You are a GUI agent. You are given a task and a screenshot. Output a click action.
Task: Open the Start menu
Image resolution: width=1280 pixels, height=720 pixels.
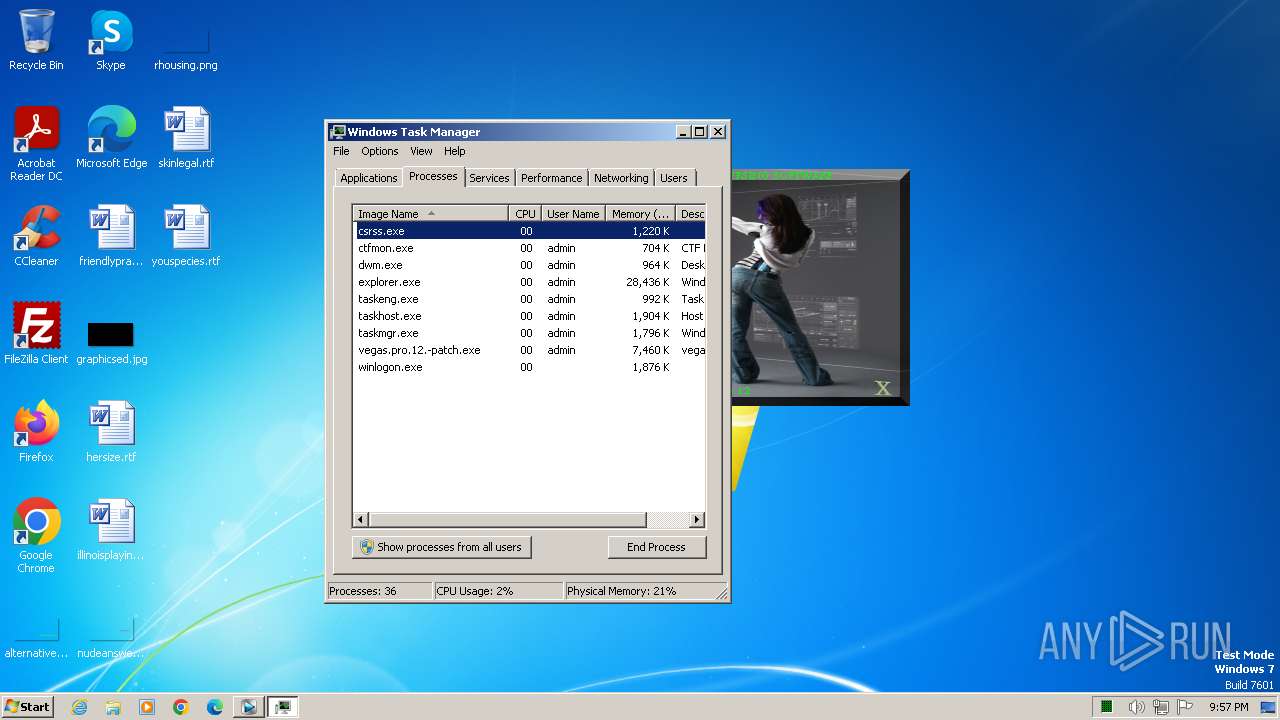click(x=27, y=707)
